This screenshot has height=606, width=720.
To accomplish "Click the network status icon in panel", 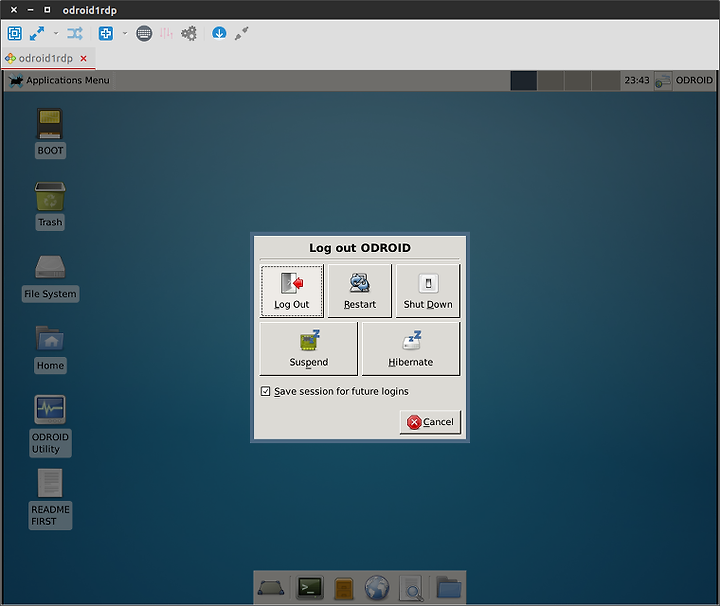I will pyautogui.click(x=663, y=81).
